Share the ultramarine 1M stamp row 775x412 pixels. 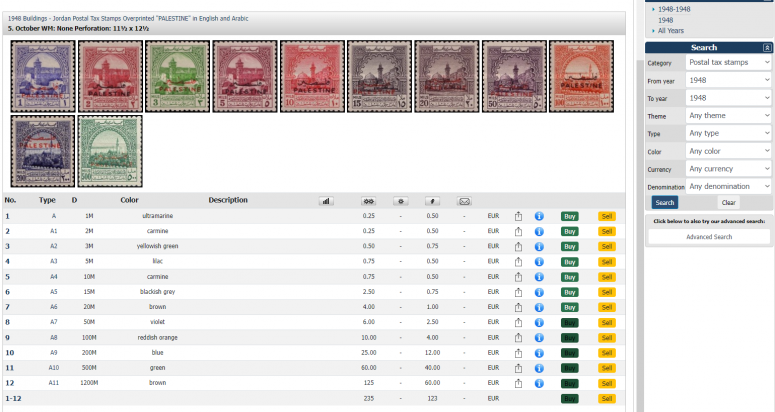coord(518,216)
